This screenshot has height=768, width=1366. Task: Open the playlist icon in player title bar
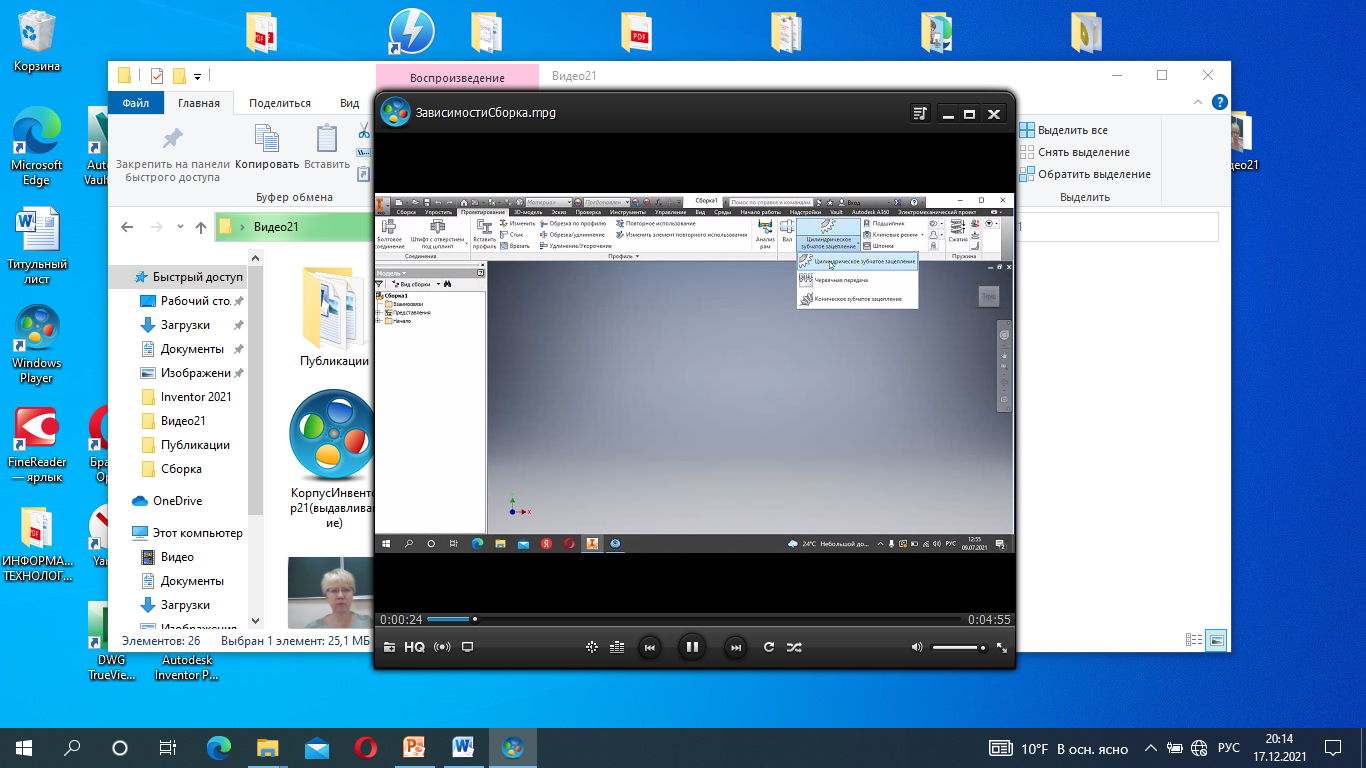[921, 114]
